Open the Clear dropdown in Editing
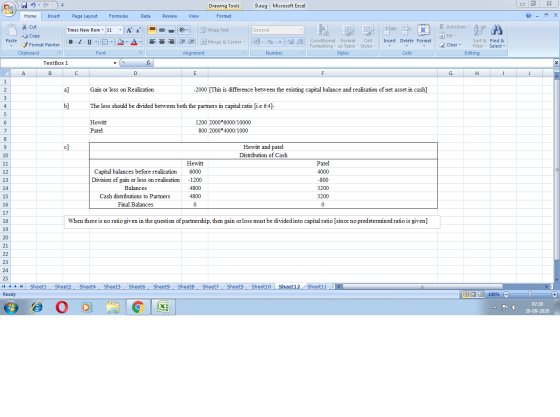Image resolution: width=560 pixels, height=417 pixels. pyautogui.click(x=450, y=45)
